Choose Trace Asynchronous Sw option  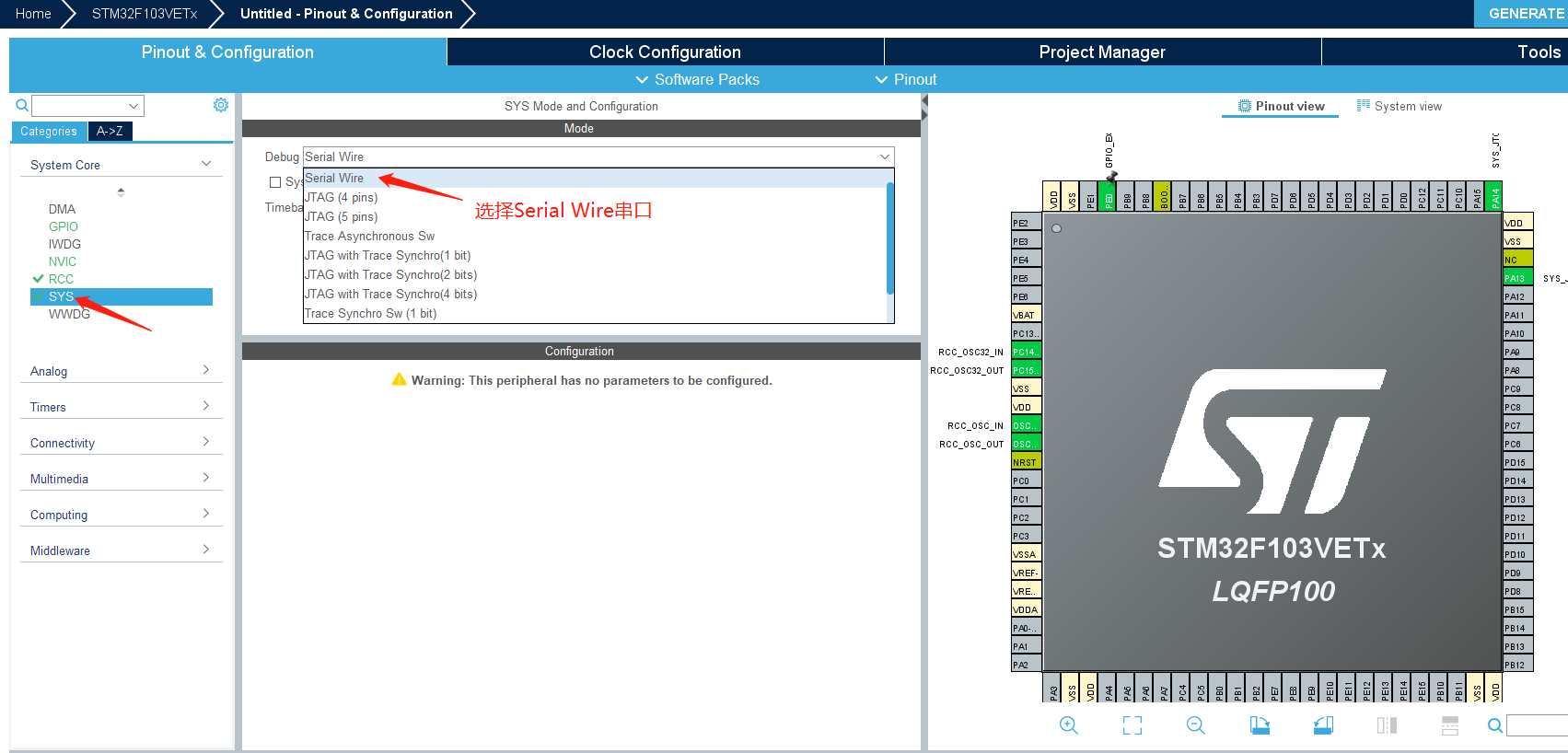(x=594, y=236)
